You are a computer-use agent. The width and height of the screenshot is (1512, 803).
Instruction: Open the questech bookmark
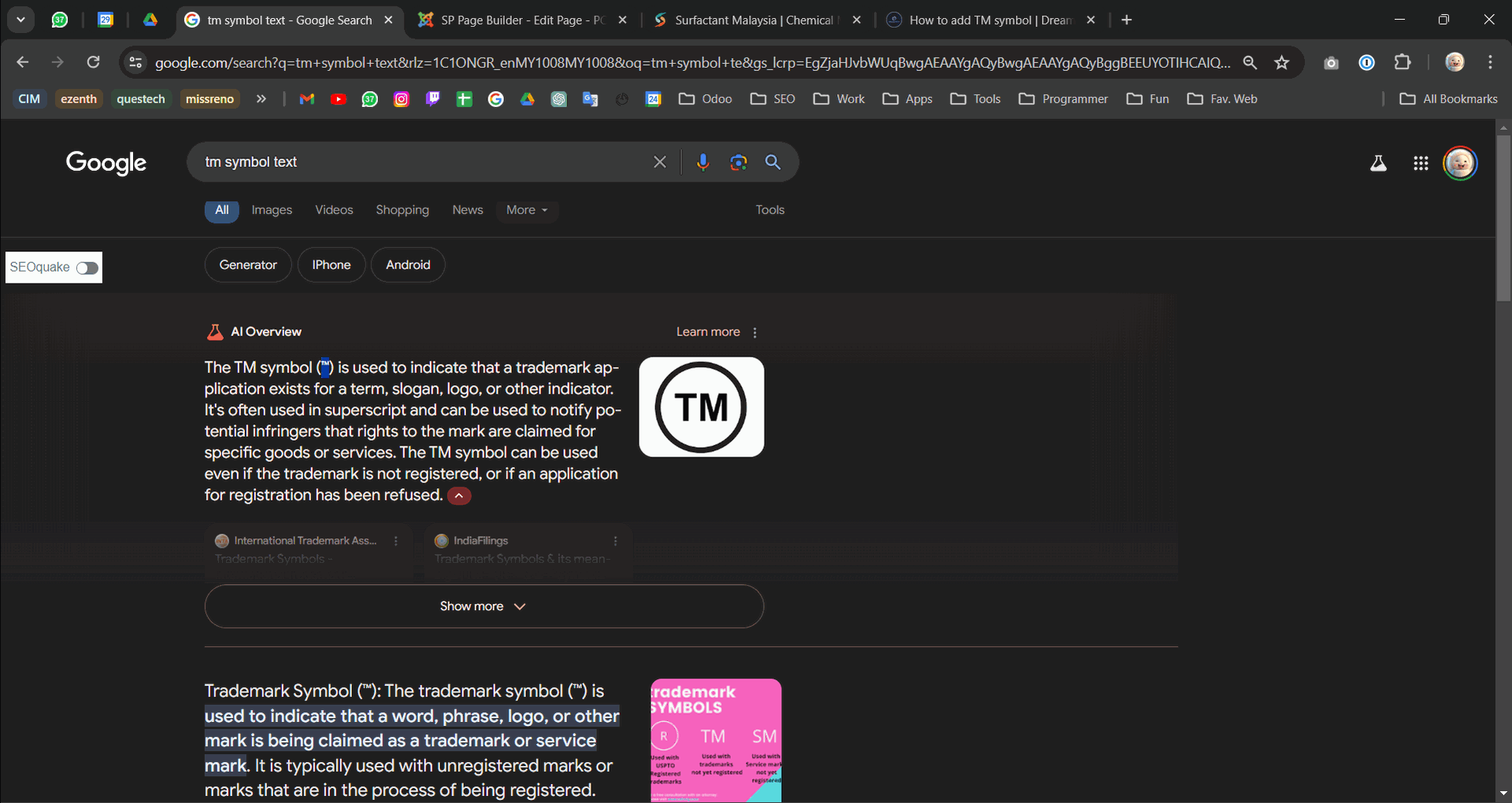tap(141, 98)
